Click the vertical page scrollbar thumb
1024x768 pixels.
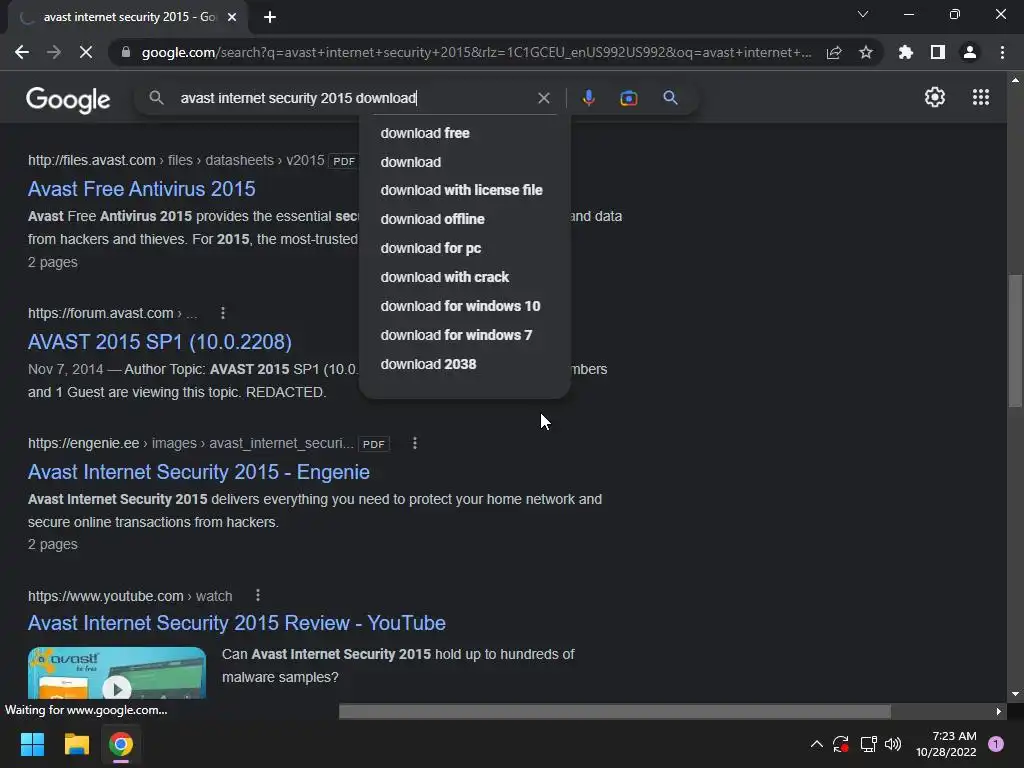pyautogui.click(x=1015, y=341)
